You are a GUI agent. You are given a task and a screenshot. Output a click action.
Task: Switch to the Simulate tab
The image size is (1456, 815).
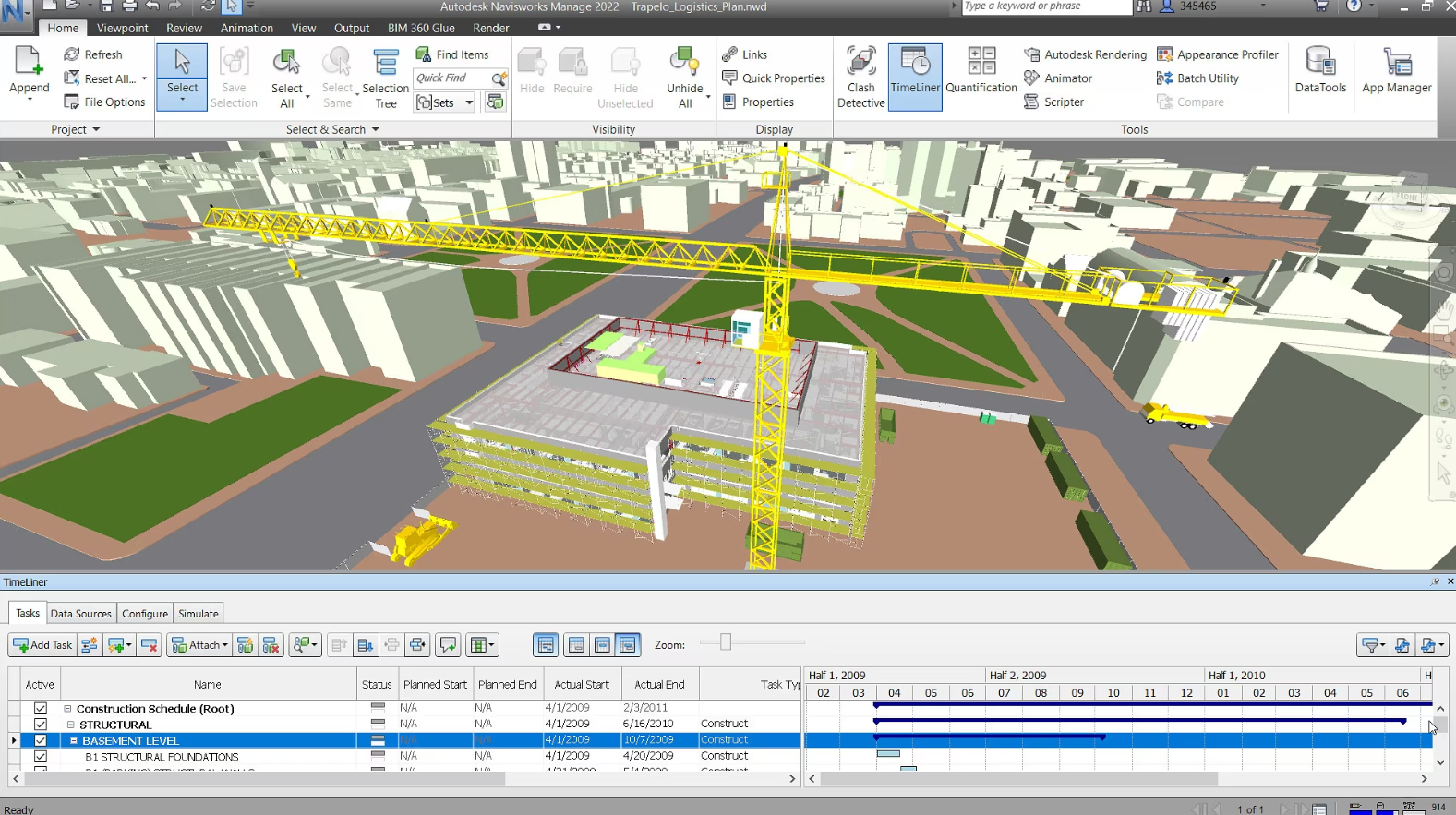coord(199,614)
